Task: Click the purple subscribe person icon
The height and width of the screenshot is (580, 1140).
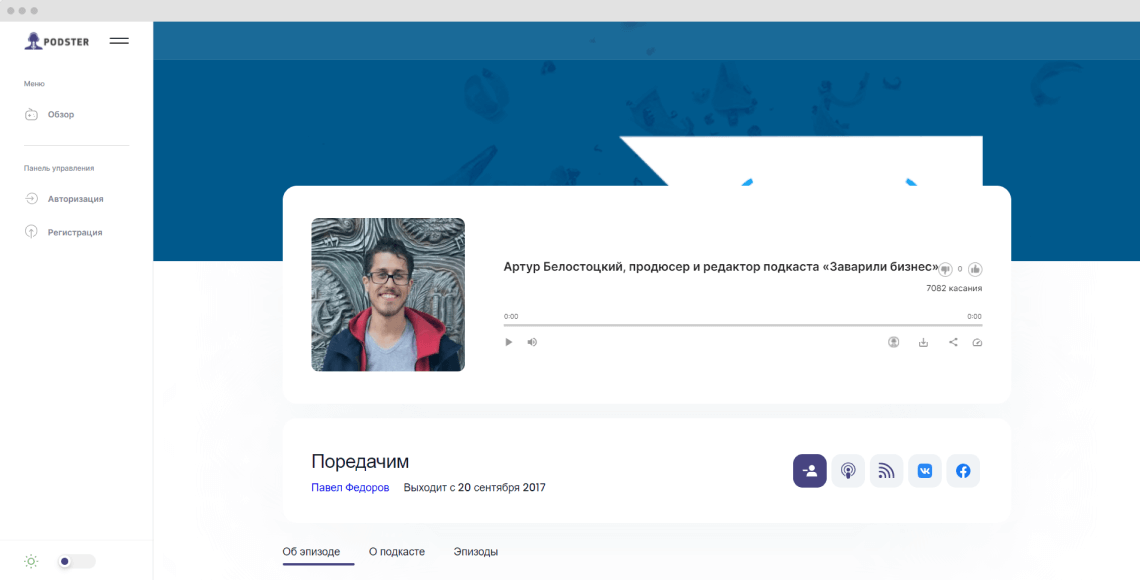Action: tap(809, 470)
